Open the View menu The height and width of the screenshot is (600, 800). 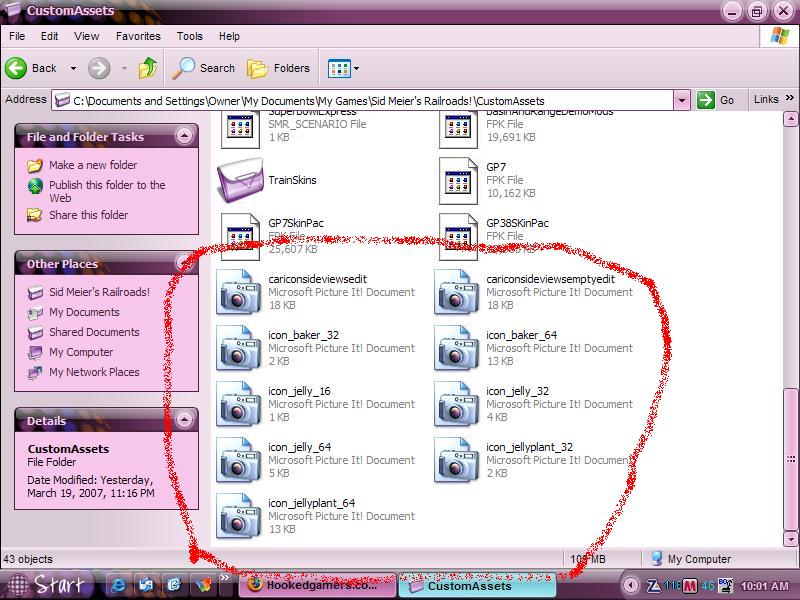click(x=86, y=36)
